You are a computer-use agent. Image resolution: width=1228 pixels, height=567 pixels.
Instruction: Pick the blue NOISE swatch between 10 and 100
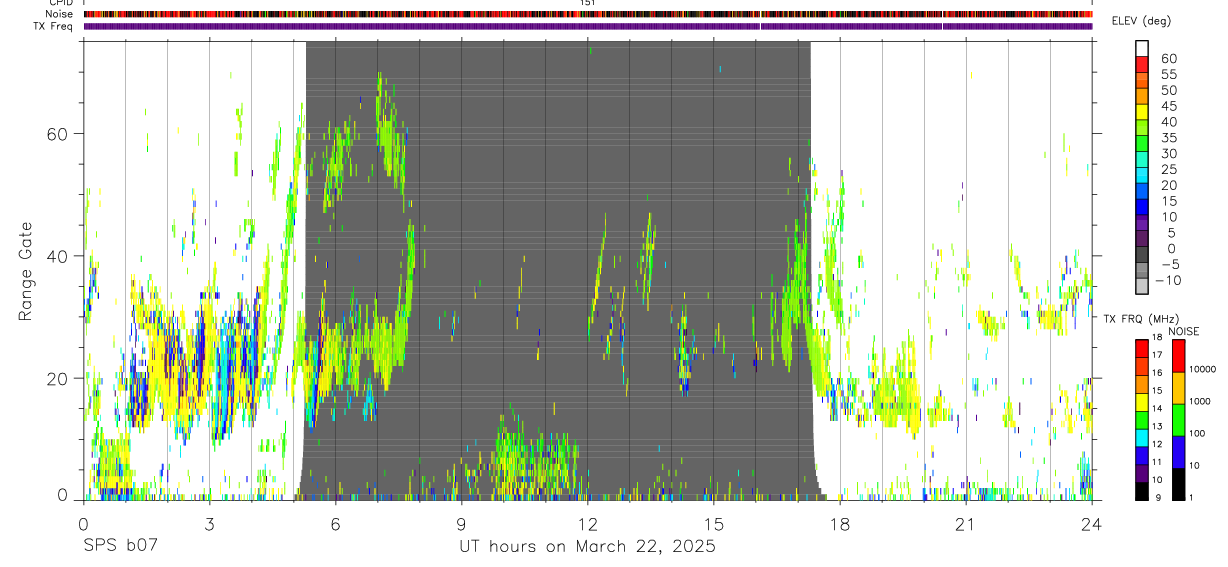1177,452
